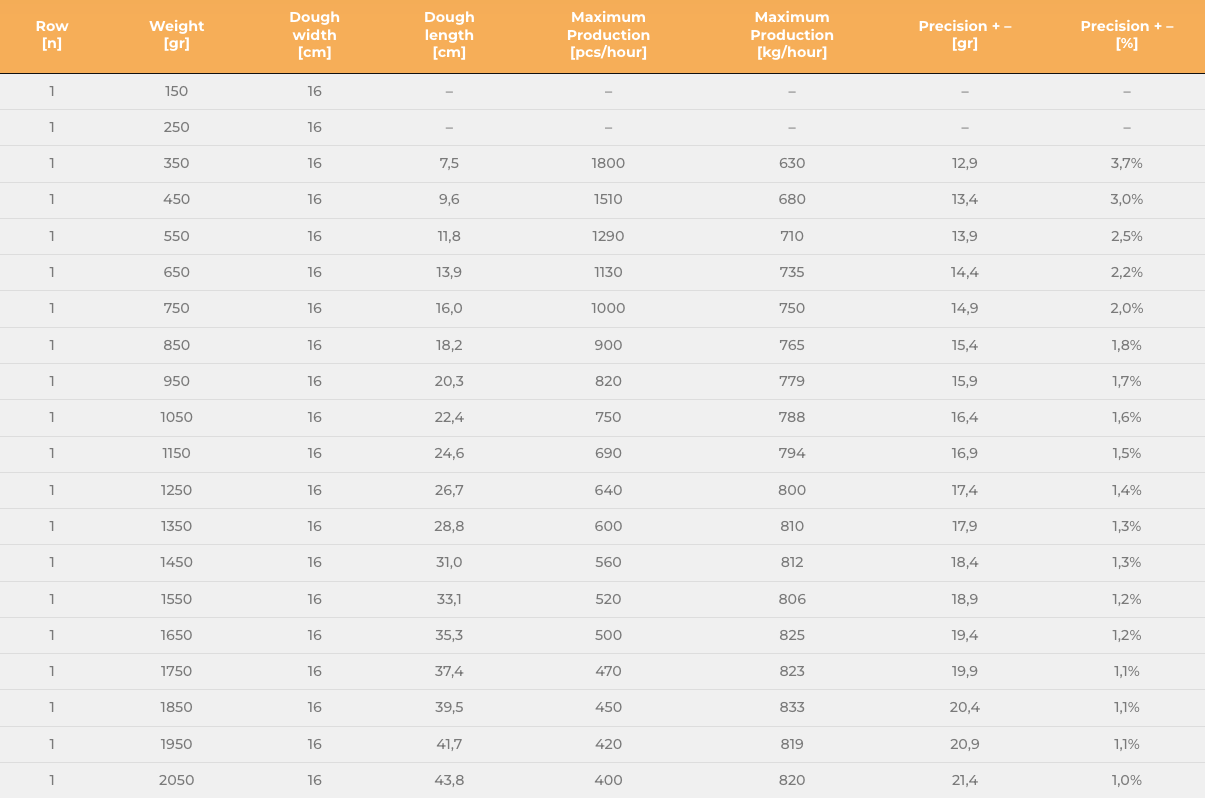Select the 350 weight cell
This screenshot has width=1205, height=798.
coord(176,163)
